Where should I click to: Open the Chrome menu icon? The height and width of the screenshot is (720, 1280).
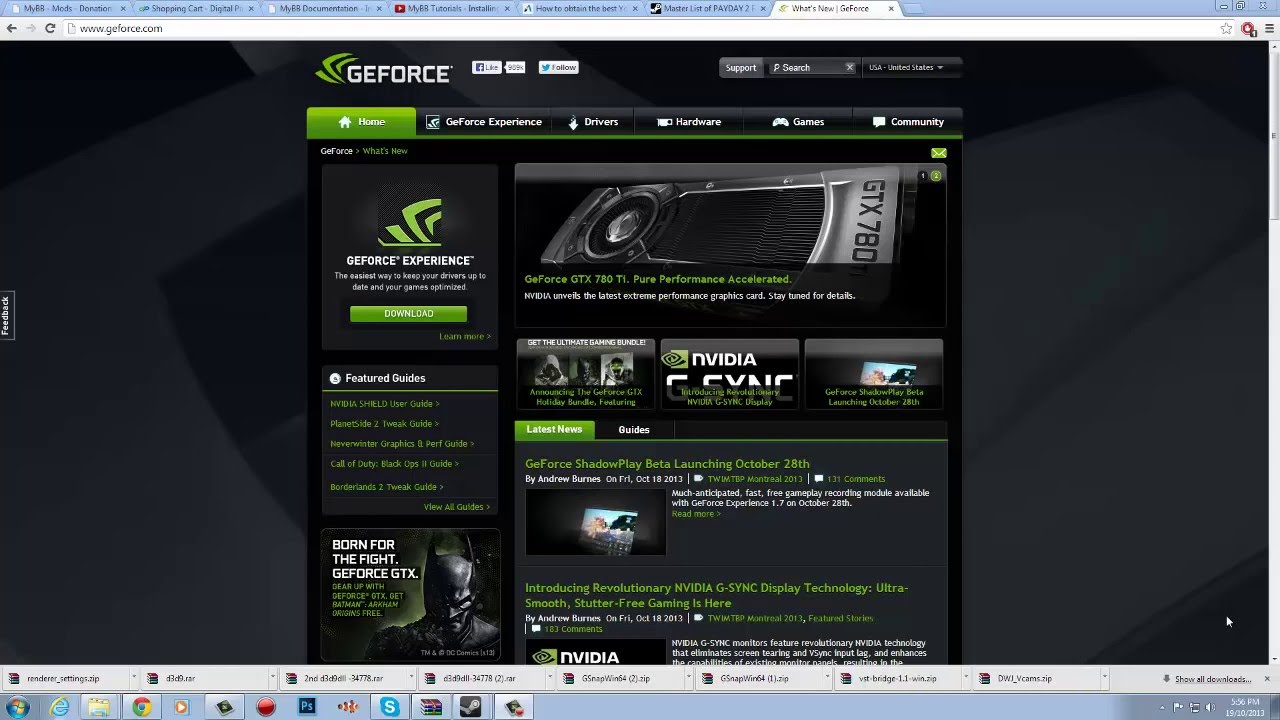[1268, 28]
